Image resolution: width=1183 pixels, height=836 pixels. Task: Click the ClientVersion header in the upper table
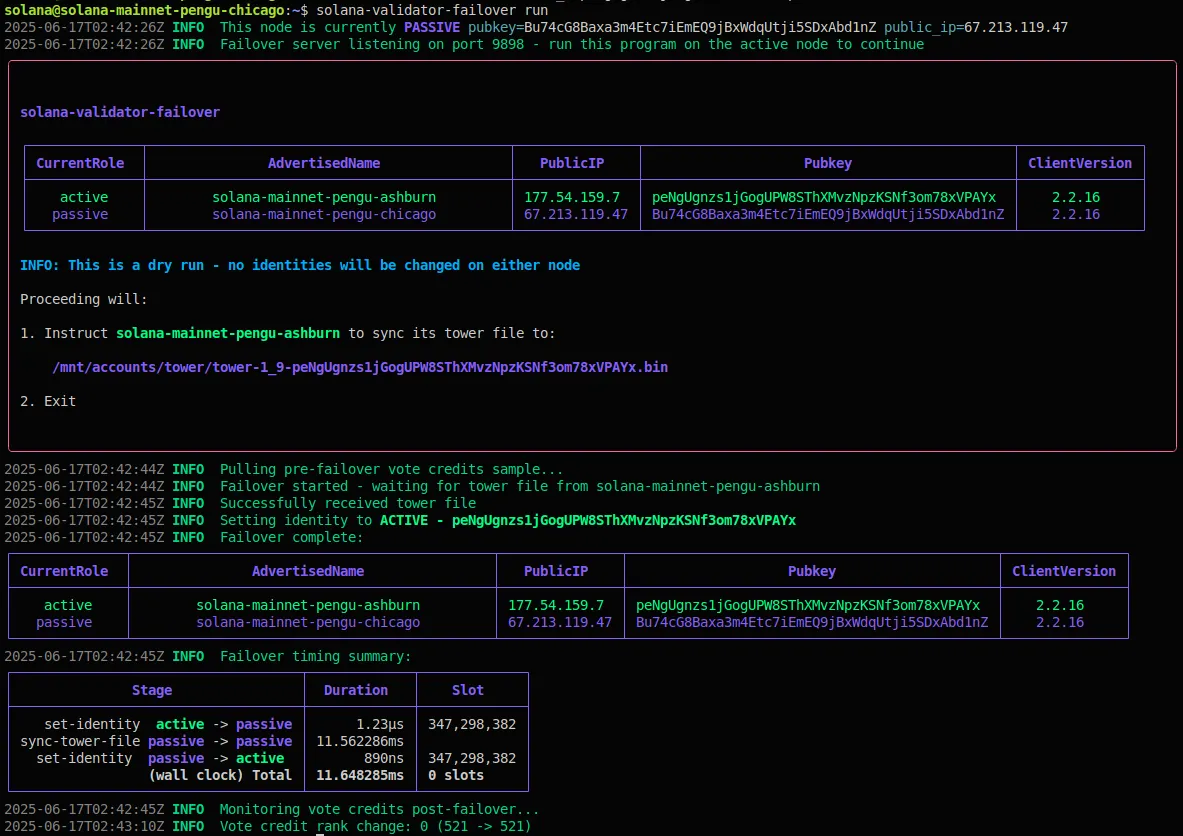pyautogui.click(x=1080, y=163)
